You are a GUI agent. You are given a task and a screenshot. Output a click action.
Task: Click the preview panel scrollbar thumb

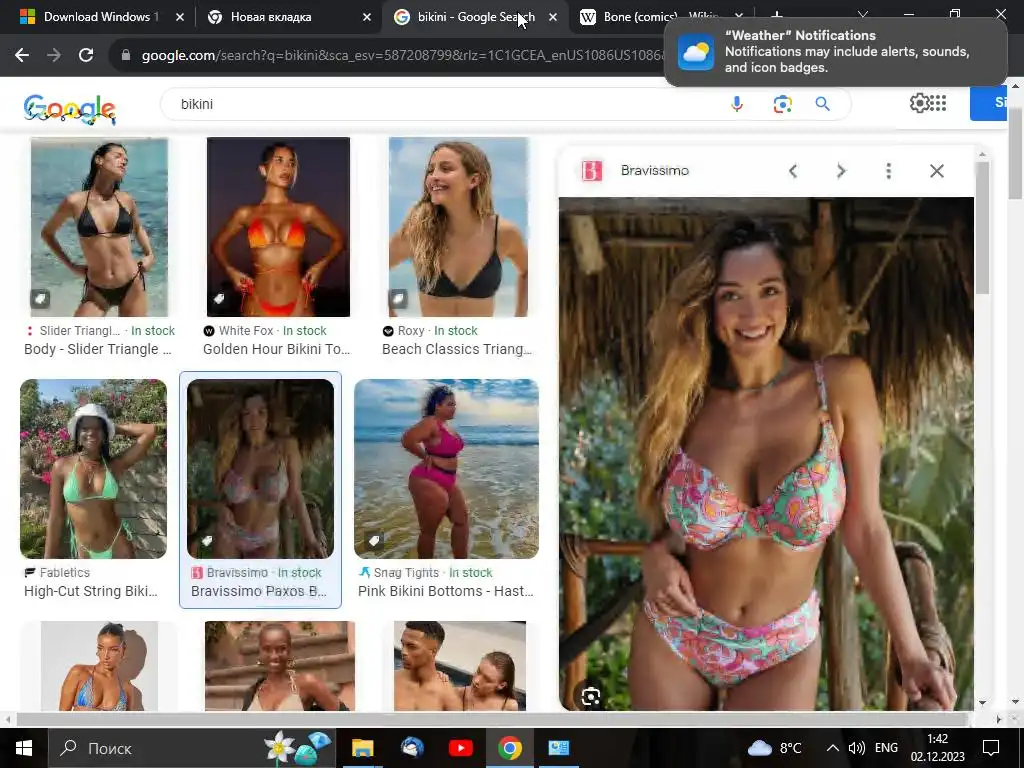click(981, 227)
